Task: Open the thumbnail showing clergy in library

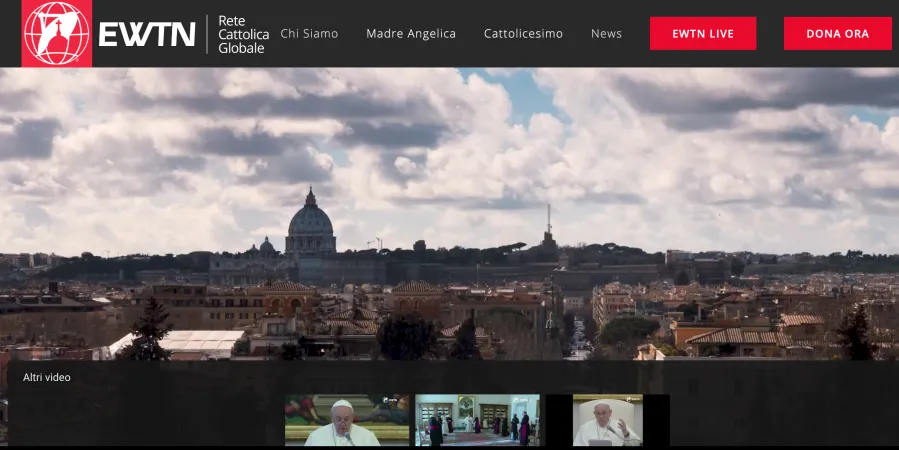Action: [x=478, y=420]
